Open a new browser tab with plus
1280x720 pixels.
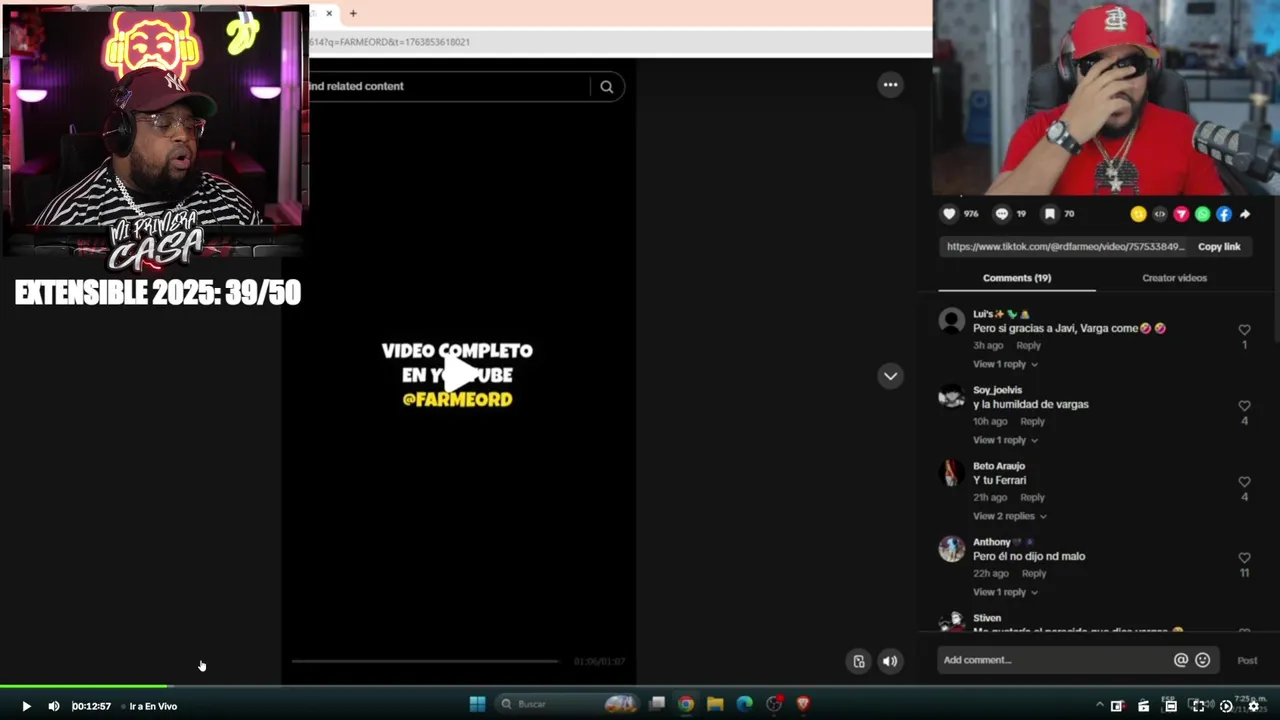[x=353, y=13]
